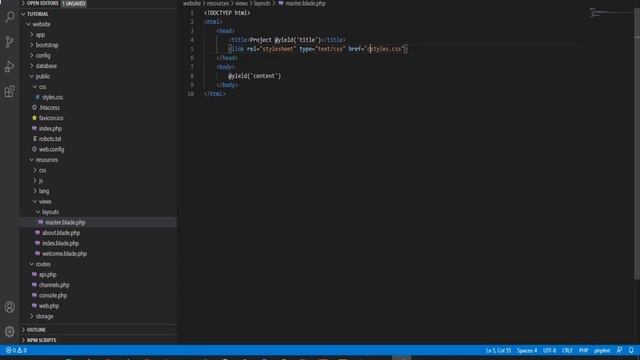Click the editor minimap preview

click(x=610, y=13)
